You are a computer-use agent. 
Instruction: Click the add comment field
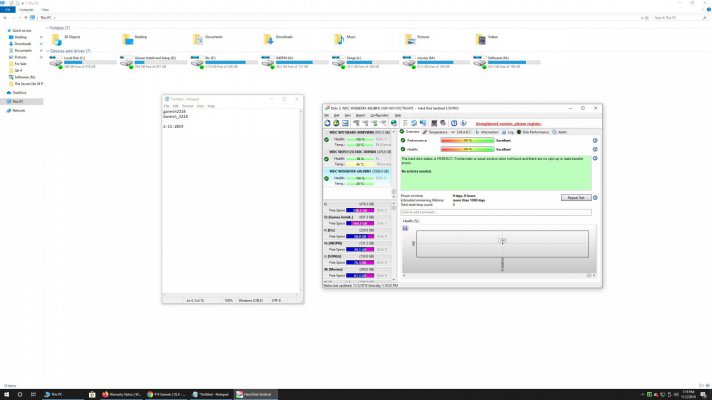click(496, 212)
